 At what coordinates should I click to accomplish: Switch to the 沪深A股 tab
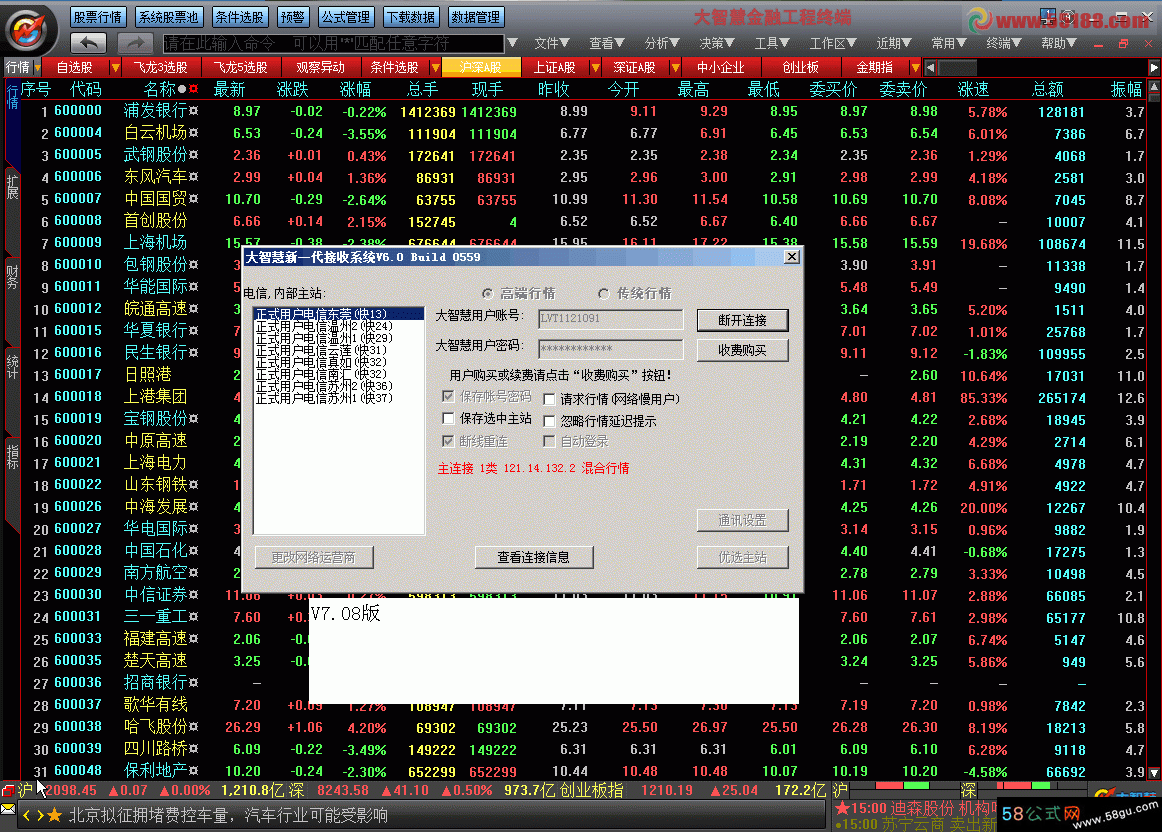(480, 67)
